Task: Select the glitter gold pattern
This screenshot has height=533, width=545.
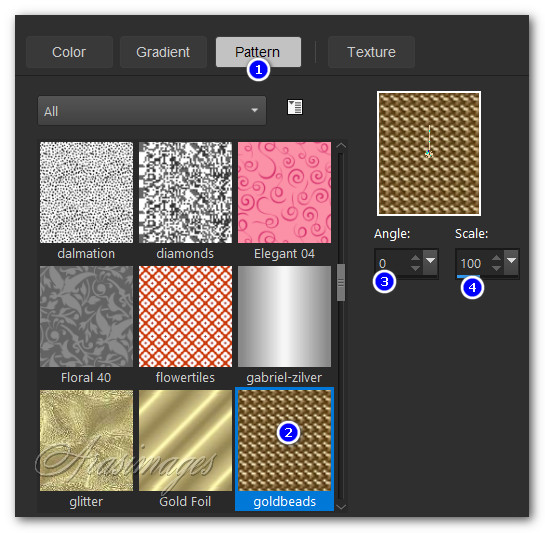Action: (86, 440)
